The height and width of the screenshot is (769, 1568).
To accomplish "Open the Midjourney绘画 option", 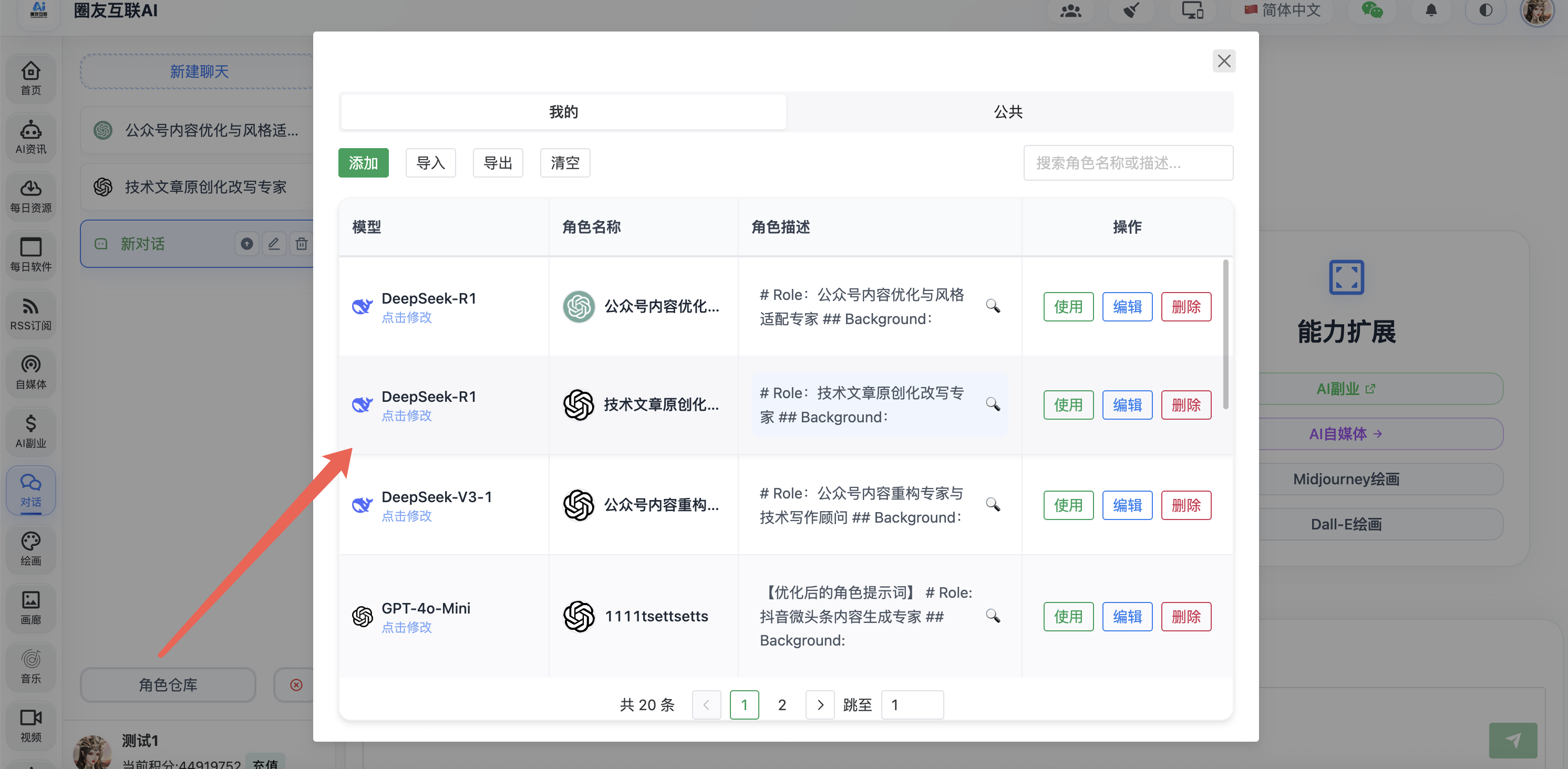I will (x=1346, y=480).
